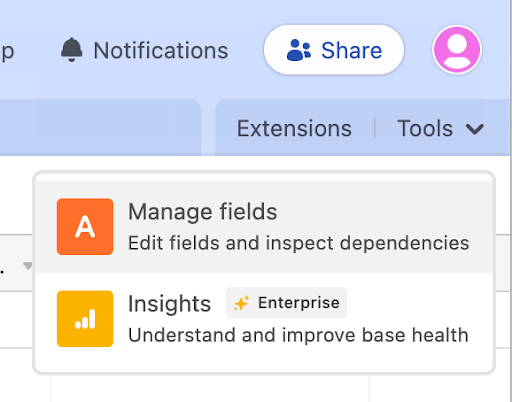The width and height of the screenshot is (512, 402).
Task: Open Notifications
Action: pyautogui.click(x=144, y=50)
